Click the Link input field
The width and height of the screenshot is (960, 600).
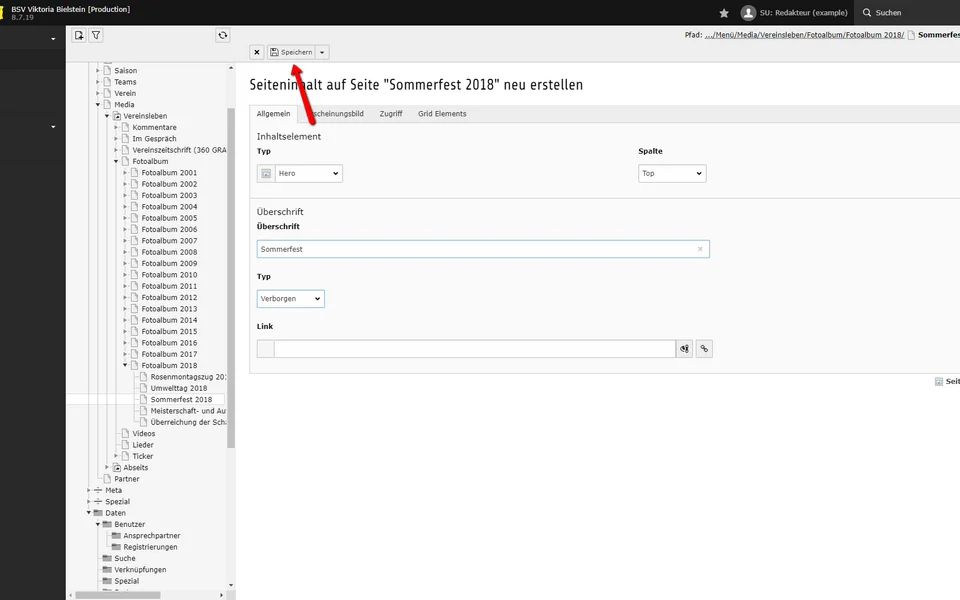click(x=474, y=349)
